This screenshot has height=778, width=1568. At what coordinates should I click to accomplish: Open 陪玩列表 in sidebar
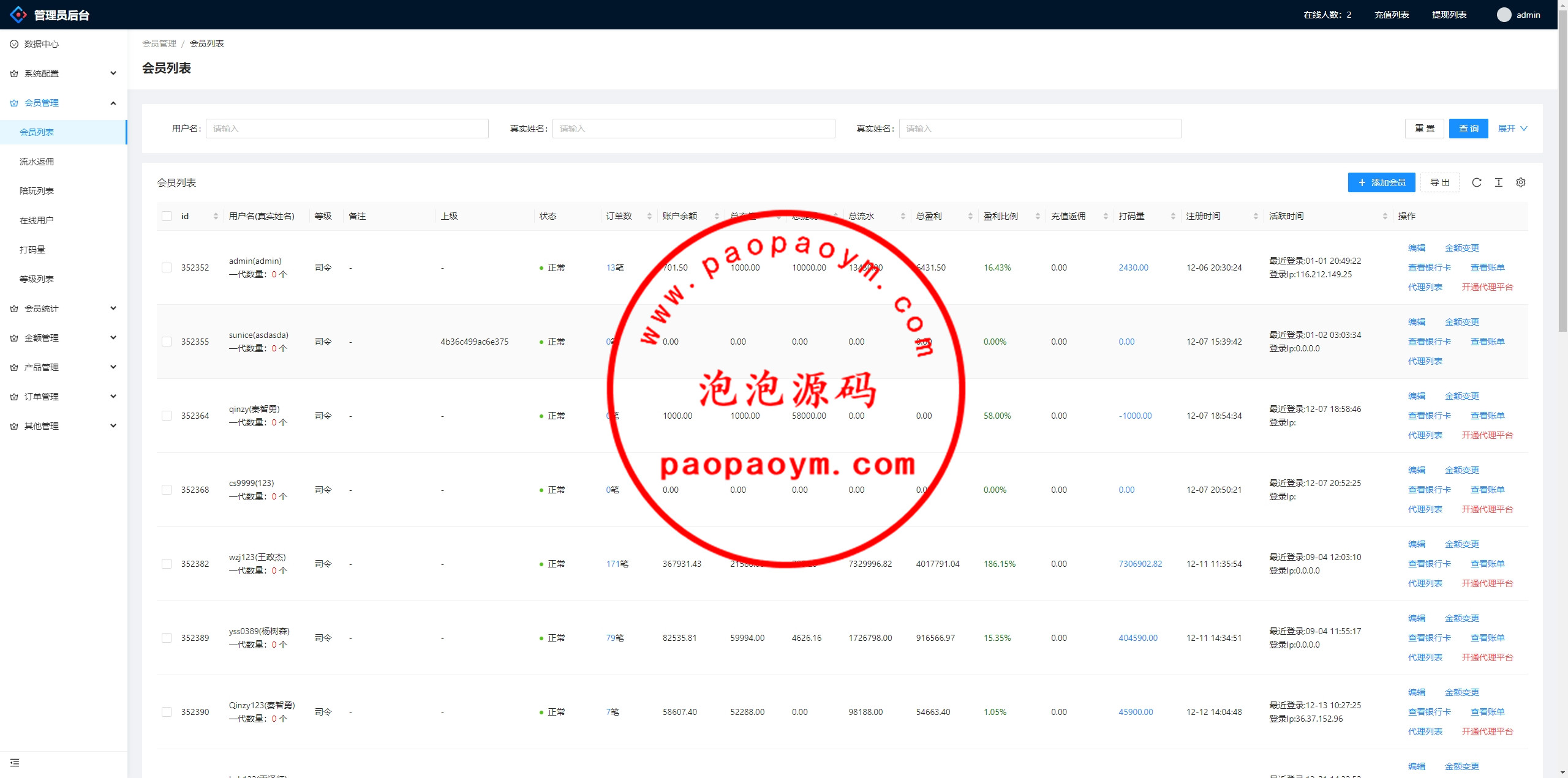click(x=64, y=191)
